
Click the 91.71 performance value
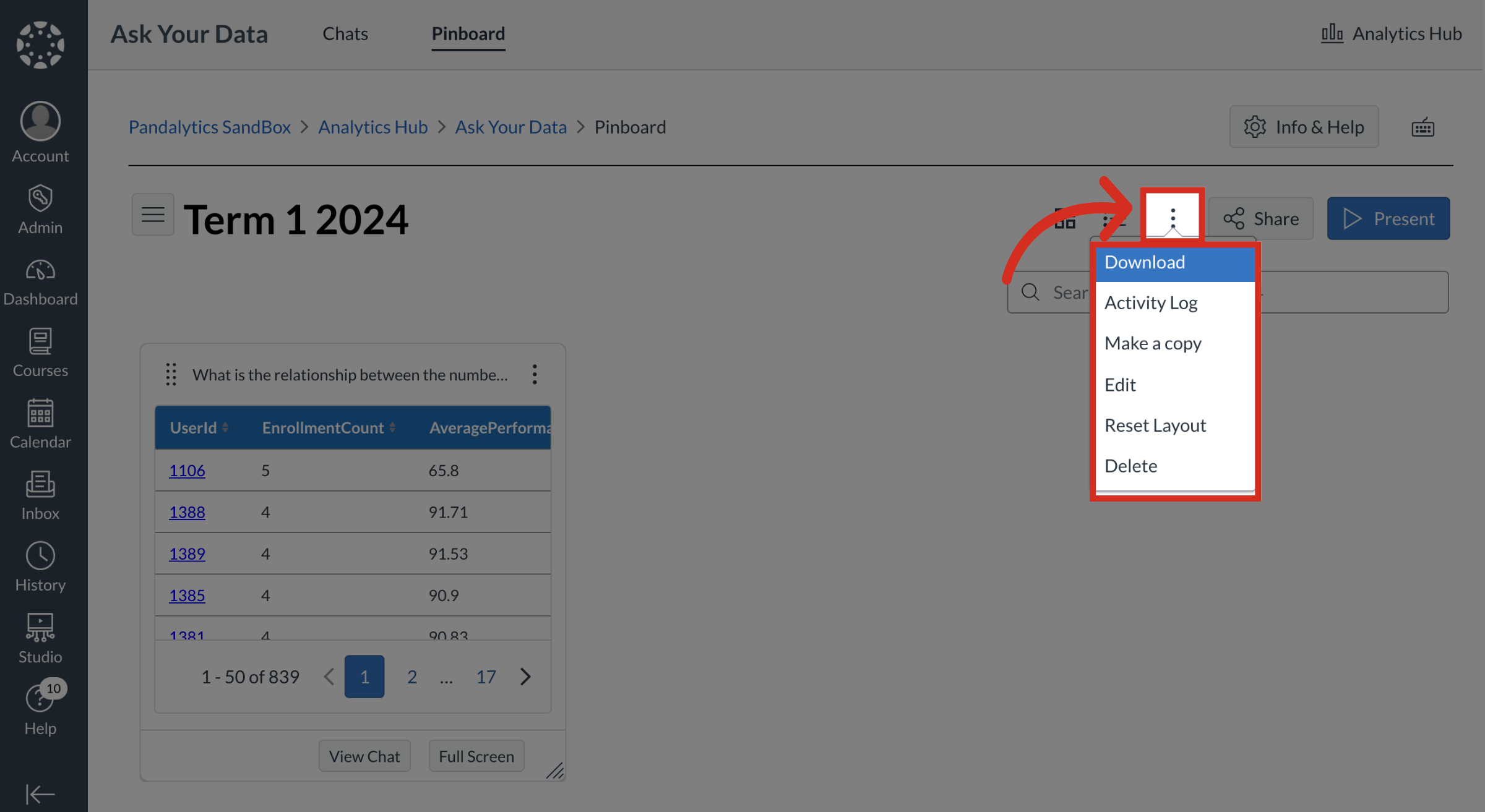tap(448, 512)
